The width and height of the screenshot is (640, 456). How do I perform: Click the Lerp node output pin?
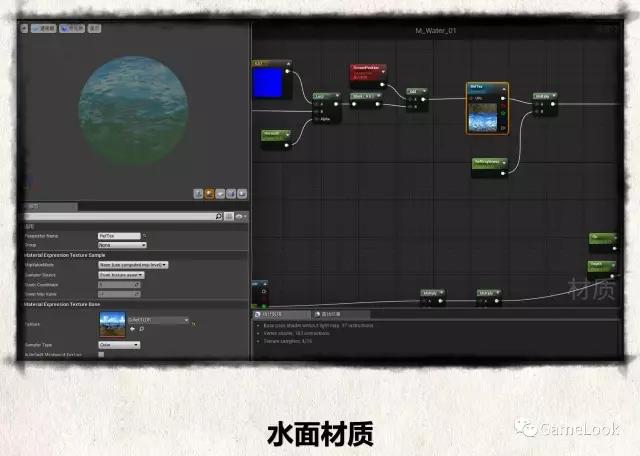coord(336,104)
